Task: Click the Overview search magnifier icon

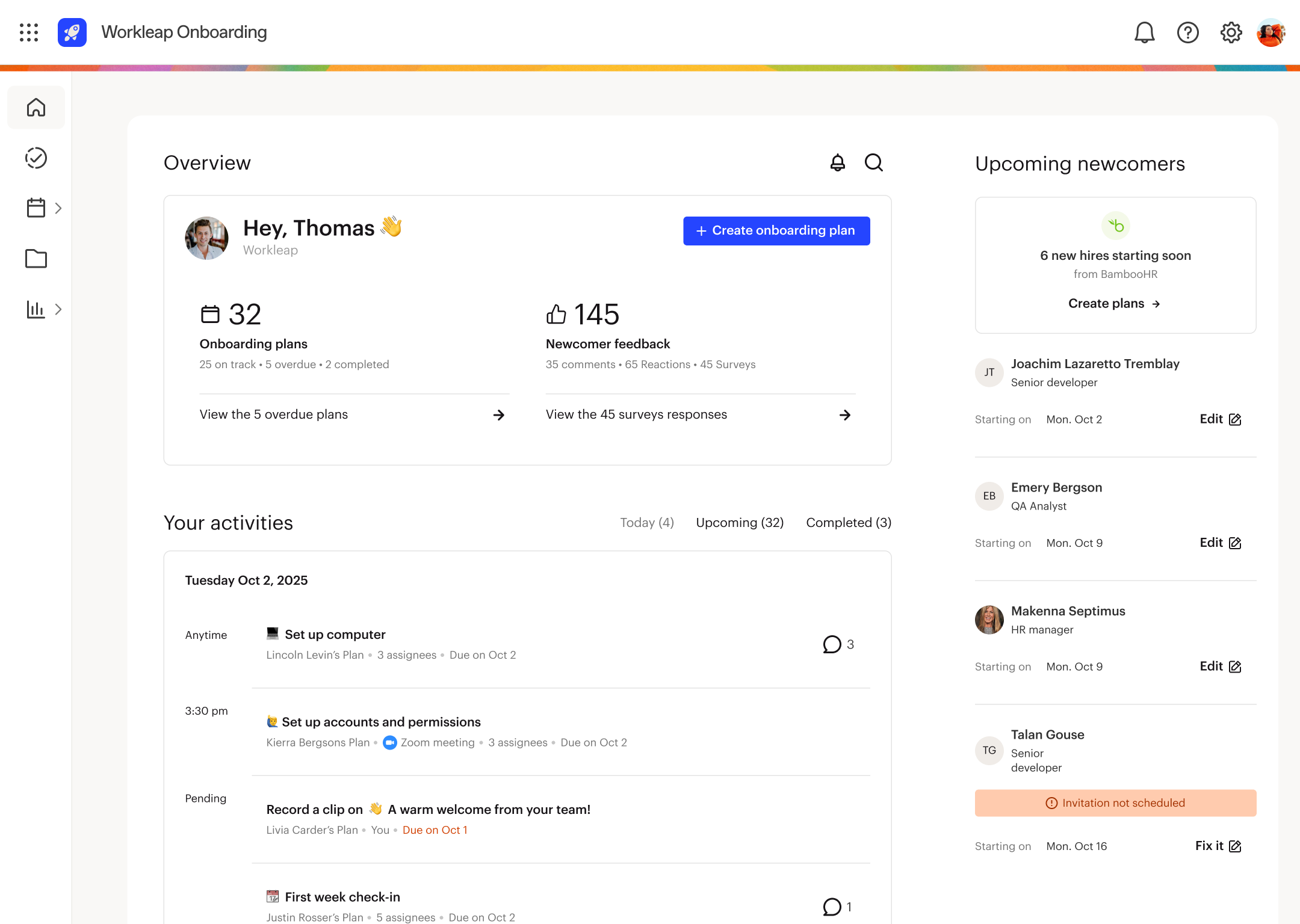Action: [x=873, y=162]
